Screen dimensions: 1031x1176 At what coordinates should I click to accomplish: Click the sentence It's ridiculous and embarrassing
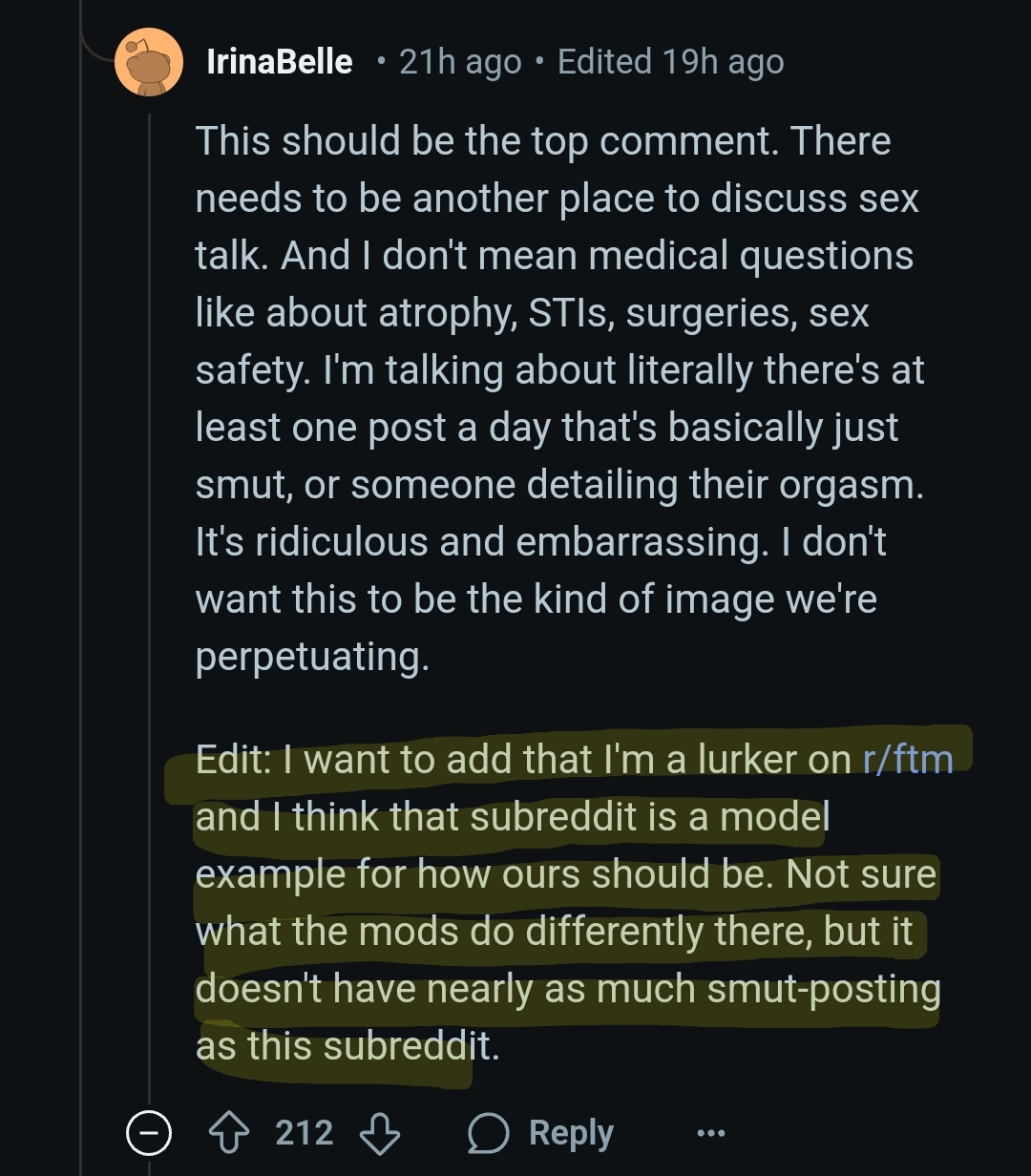(482, 542)
